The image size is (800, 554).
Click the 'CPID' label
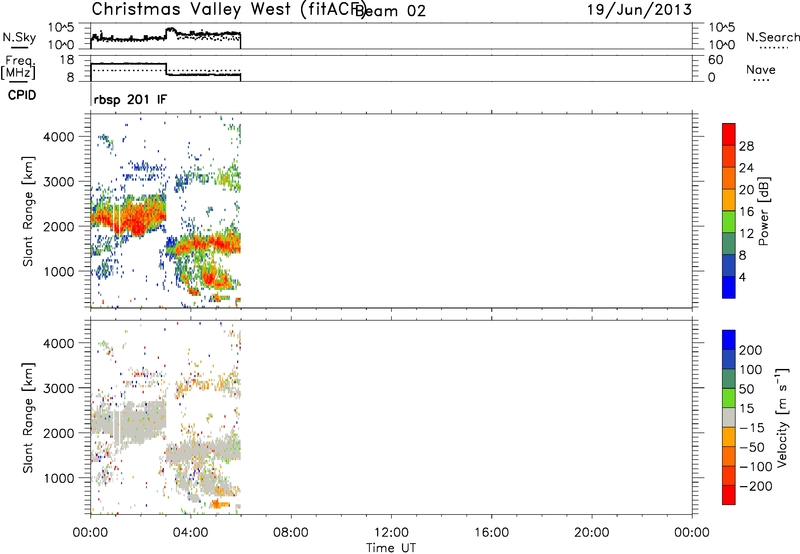pyautogui.click(x=21, y=95)
